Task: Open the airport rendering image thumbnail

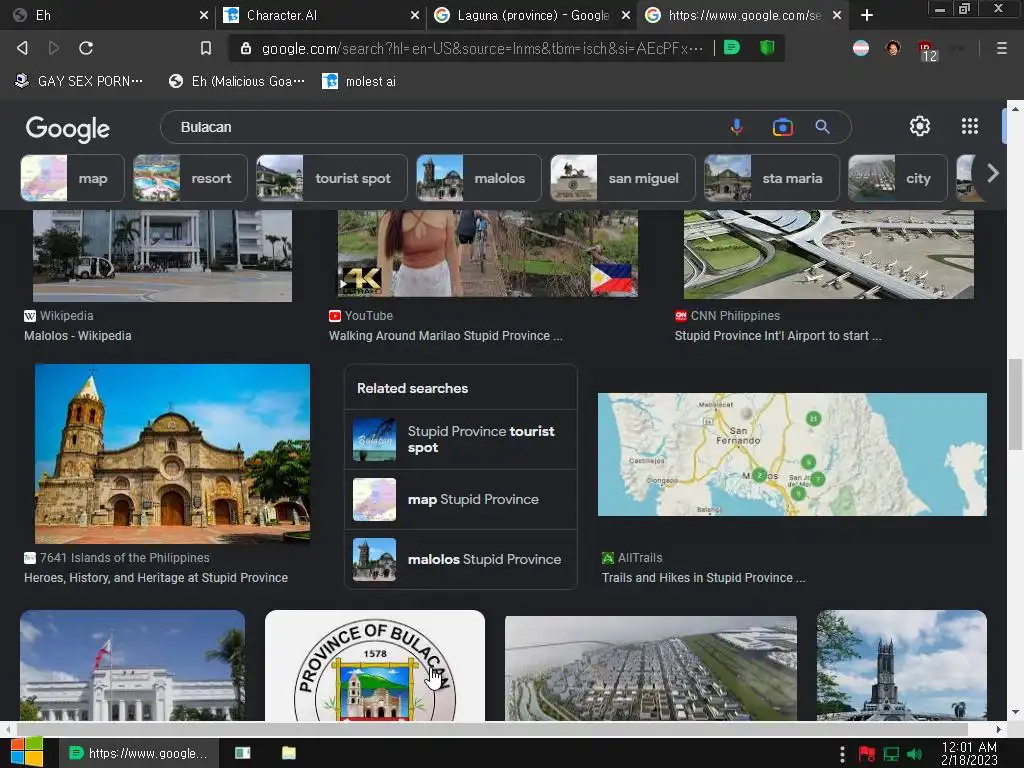Action: (829, 254)
